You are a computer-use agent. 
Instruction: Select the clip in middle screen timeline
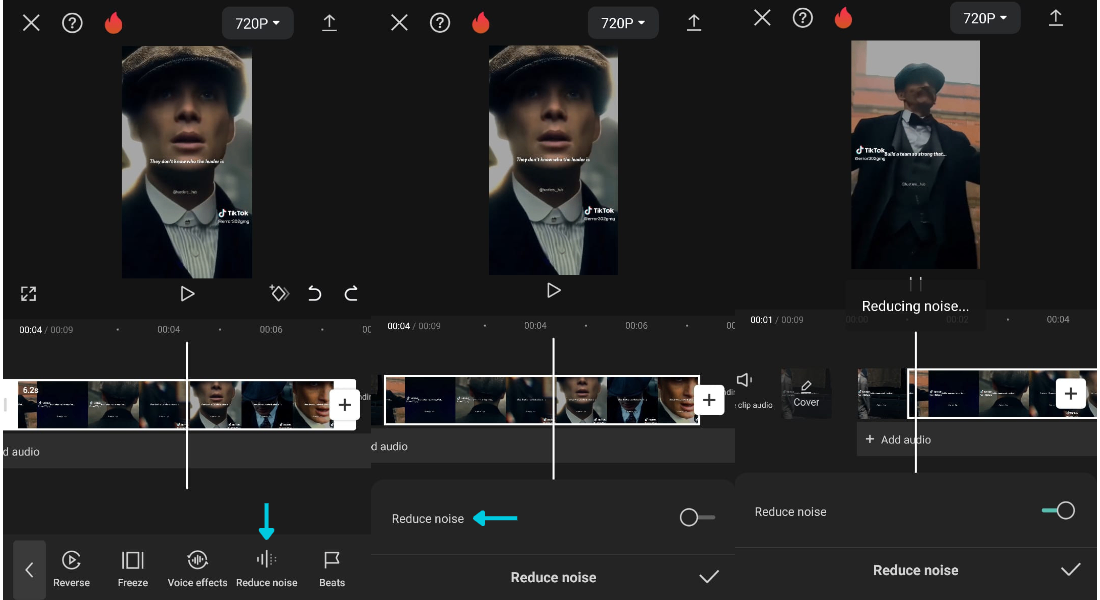point(542,400)
